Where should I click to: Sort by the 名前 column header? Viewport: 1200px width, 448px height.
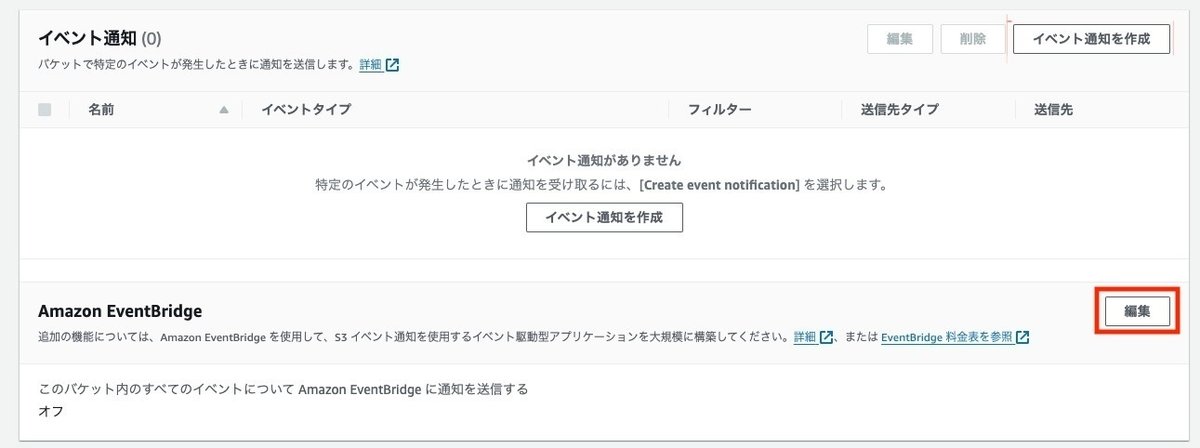(101, 110)
